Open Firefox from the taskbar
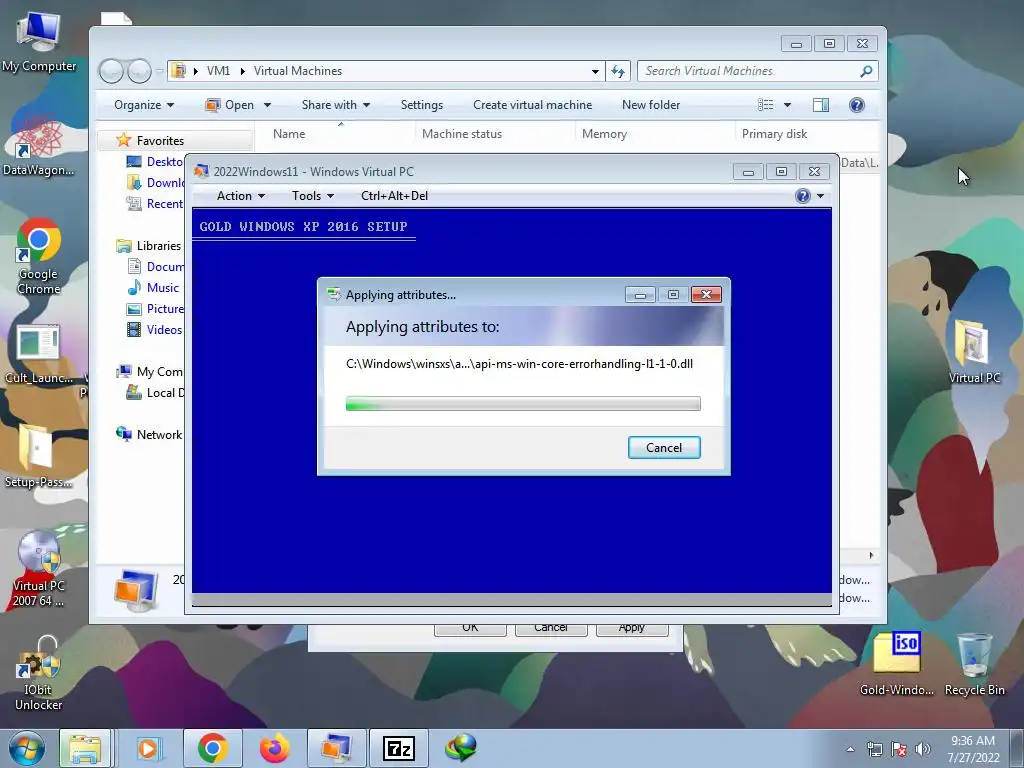Viewport: 1024px width, 768px height. [274, 748]
